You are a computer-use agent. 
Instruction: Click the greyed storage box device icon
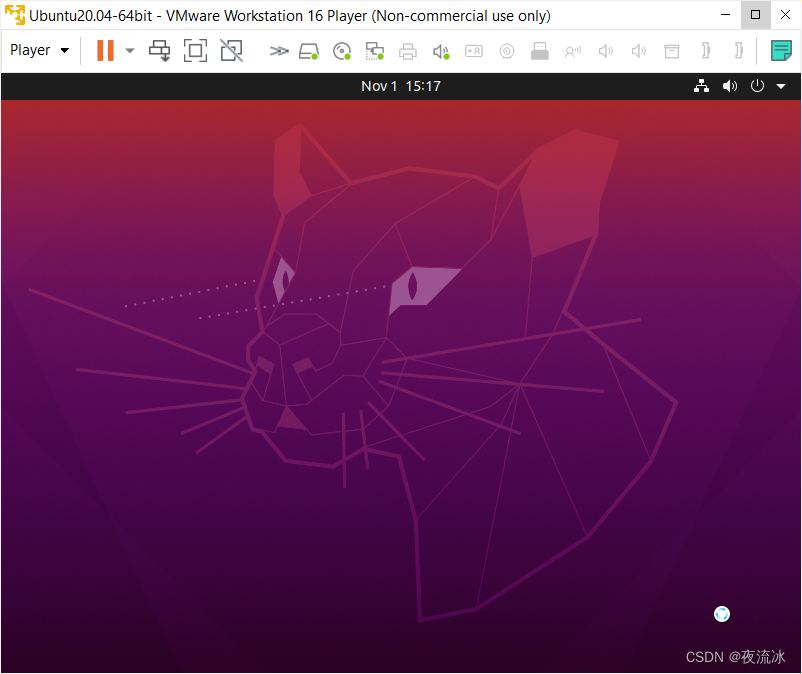pyautogui.click(x=672, y=51)
